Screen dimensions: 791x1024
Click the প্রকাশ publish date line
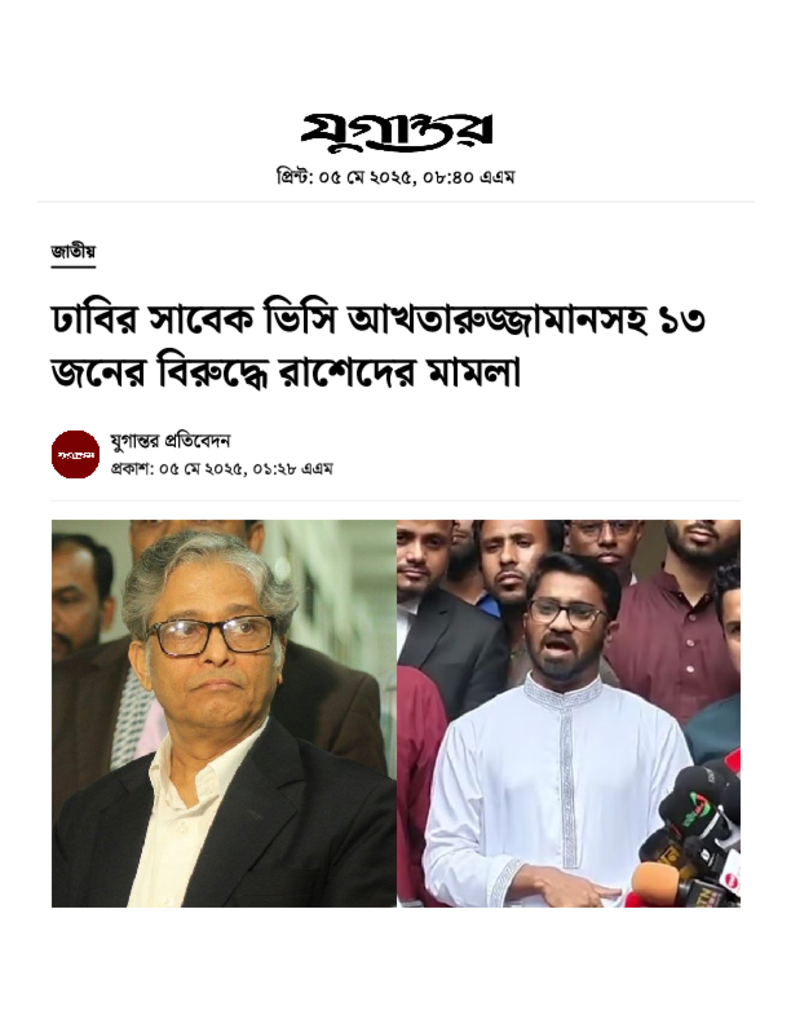point(222,468)
